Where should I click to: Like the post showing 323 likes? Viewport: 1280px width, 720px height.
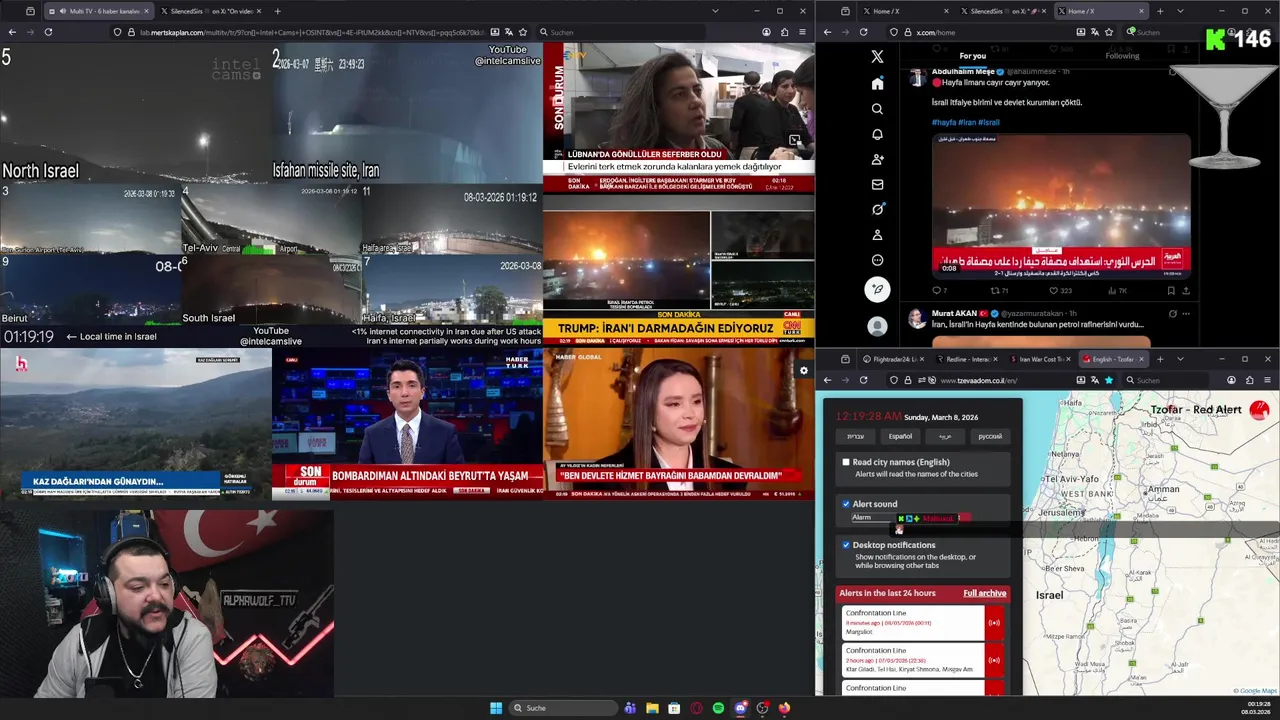(1059, 291)
